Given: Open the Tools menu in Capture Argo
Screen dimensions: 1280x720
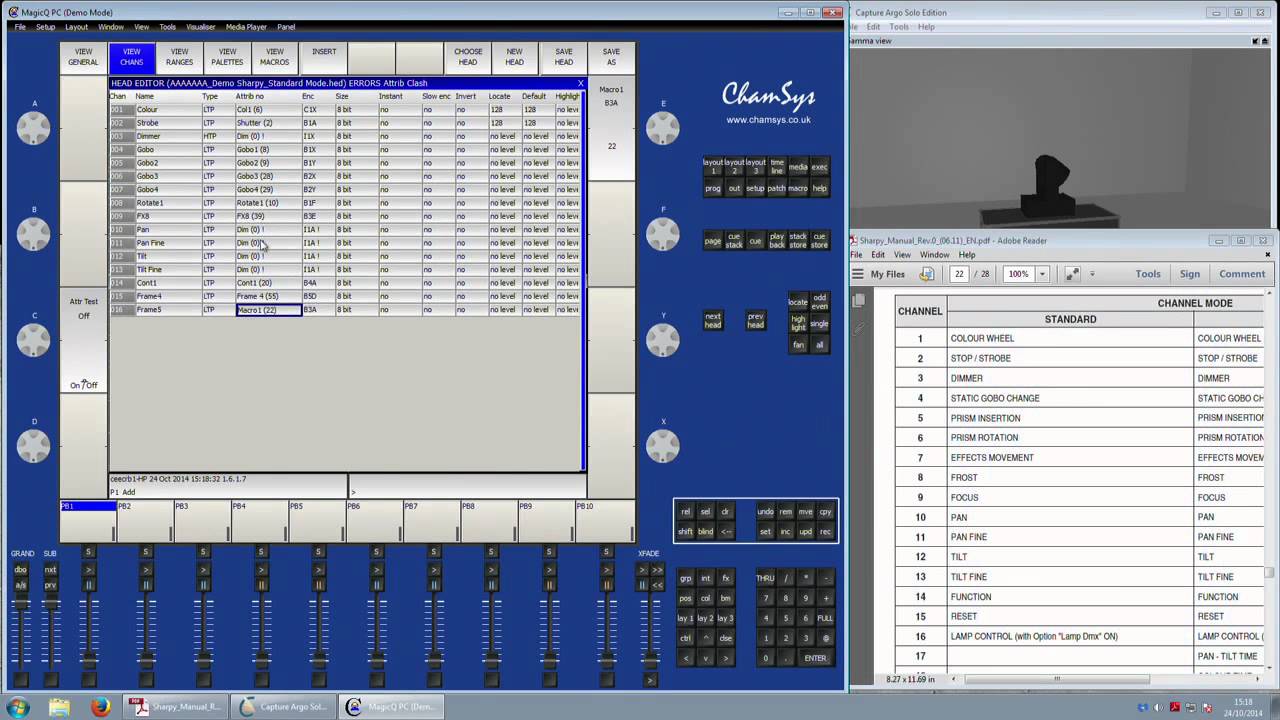Looking at the screenshot, I should click(899, 27).
